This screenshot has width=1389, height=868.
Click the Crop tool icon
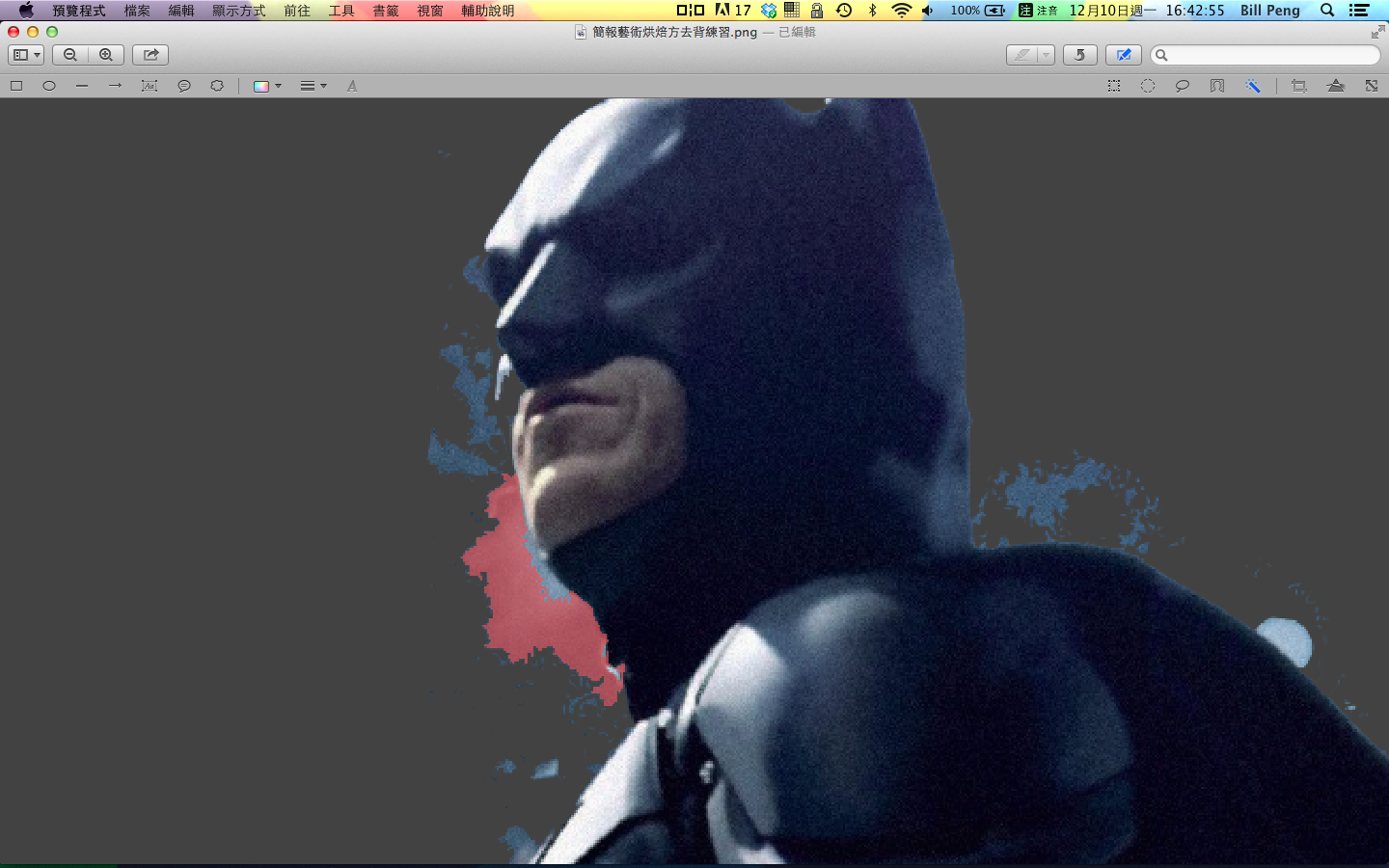(x=1299, y=86)
